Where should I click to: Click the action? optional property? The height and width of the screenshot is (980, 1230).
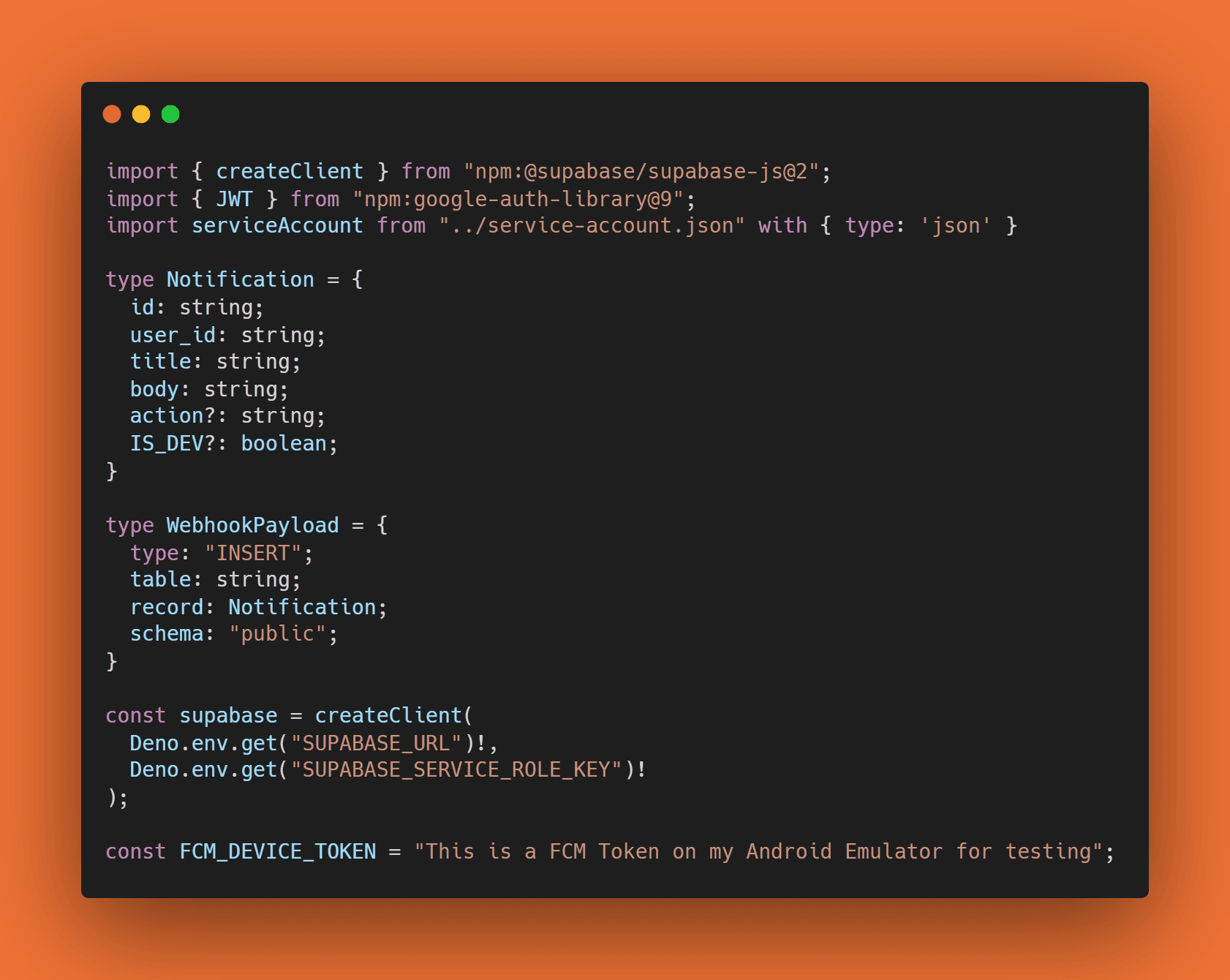[x=173, y=415]
